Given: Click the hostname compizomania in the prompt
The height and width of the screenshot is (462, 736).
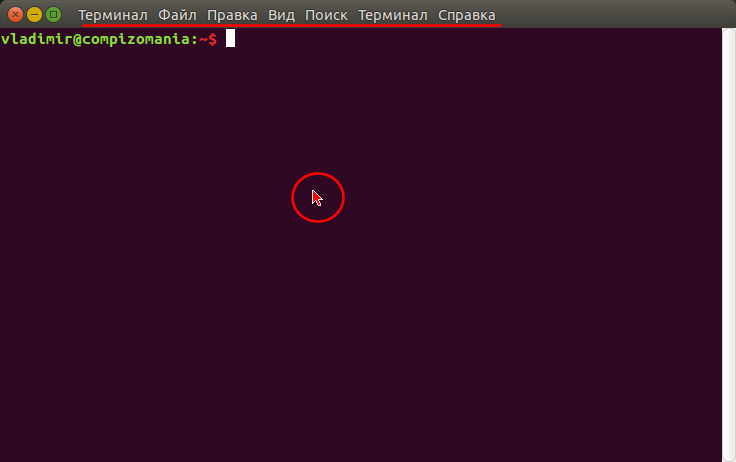Looking at the screenshot, I should [x=136, y=39].
